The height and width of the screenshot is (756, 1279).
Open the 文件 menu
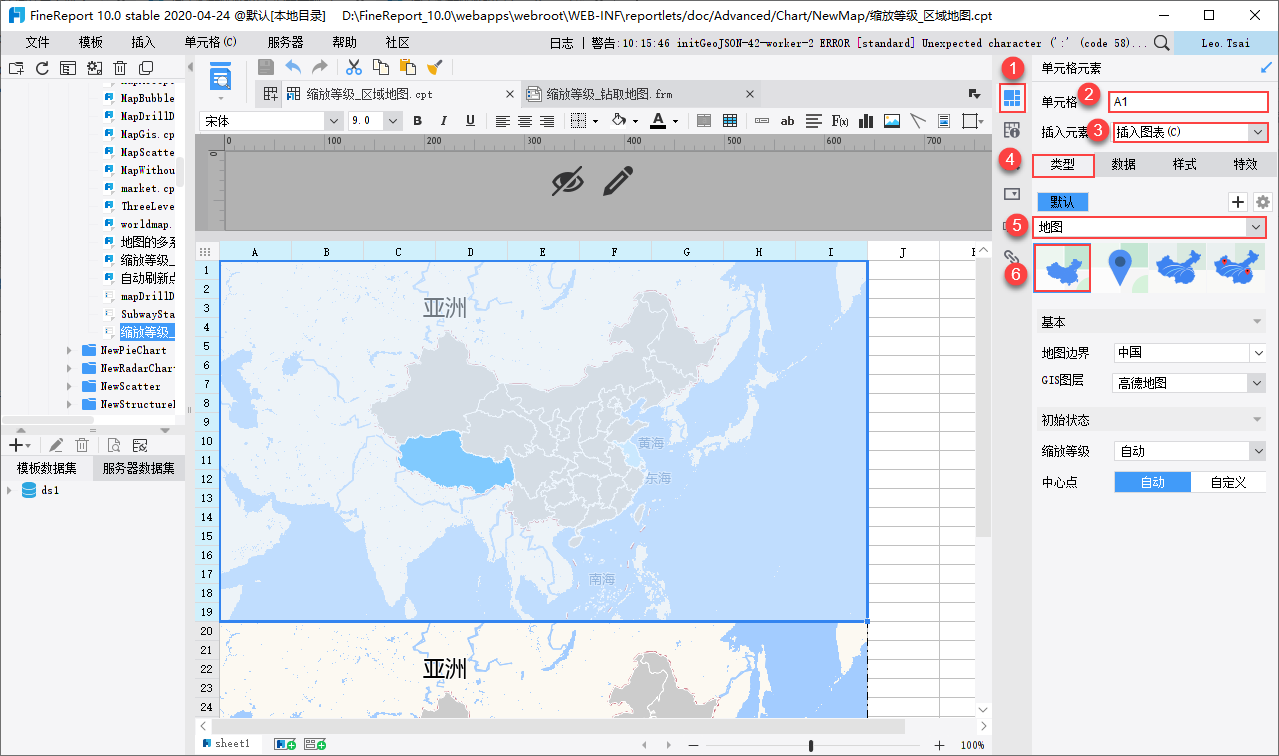tap(38, 43)
